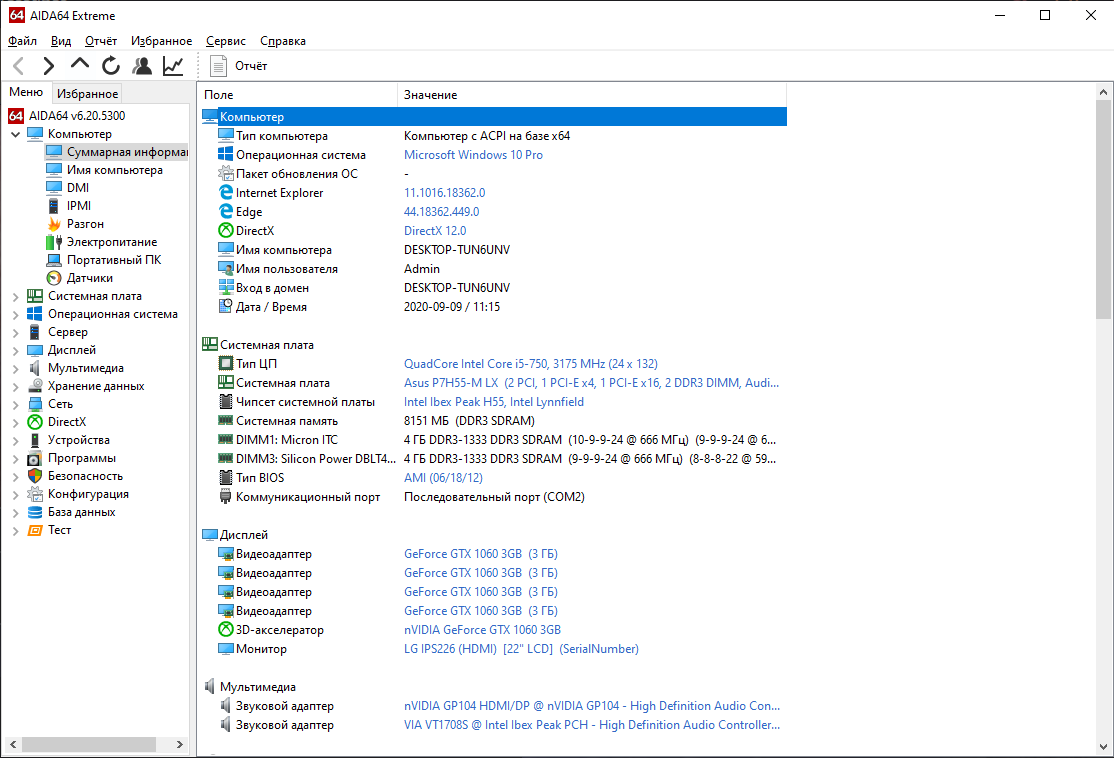Click the right panel vertical scrollbar thumb
The width and height of the screenshot is (1114, 758).
pyautogui.click(x=1103, y=210)
